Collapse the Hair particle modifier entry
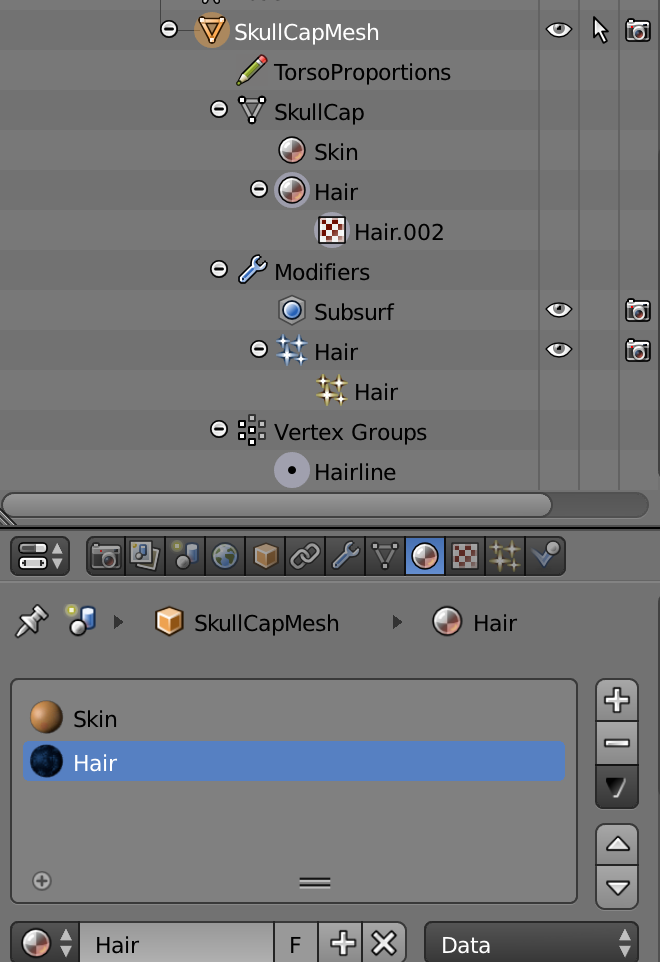 pyautogui.click(x=259, y=349)
